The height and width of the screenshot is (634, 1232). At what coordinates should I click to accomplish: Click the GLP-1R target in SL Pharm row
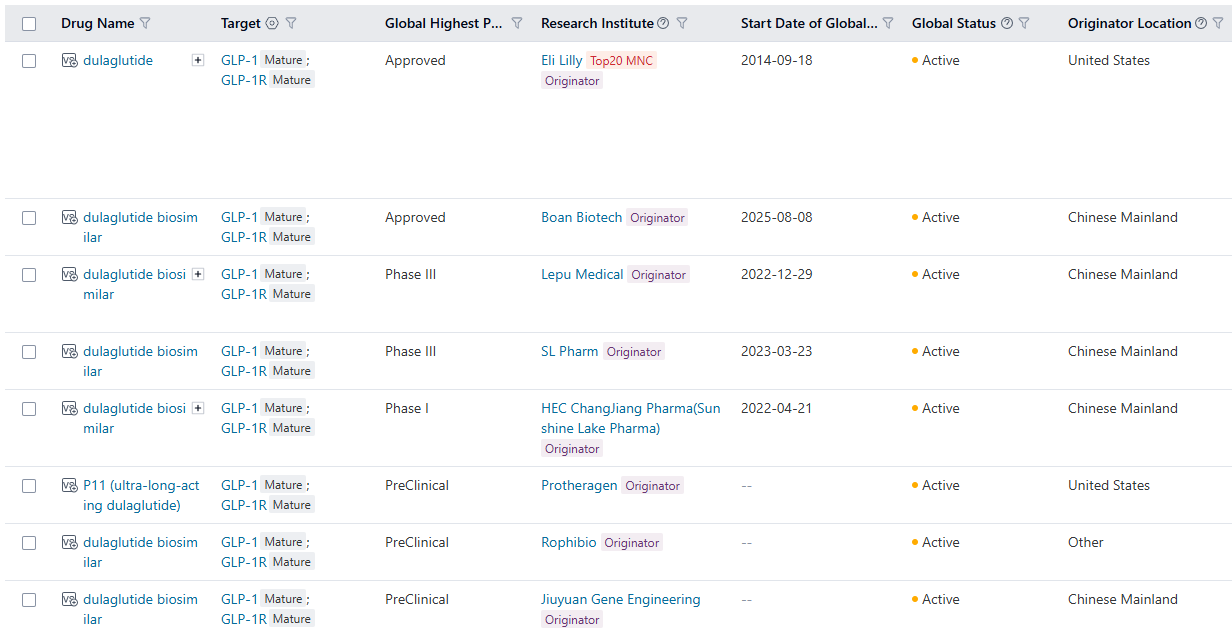tap(243, 371)
